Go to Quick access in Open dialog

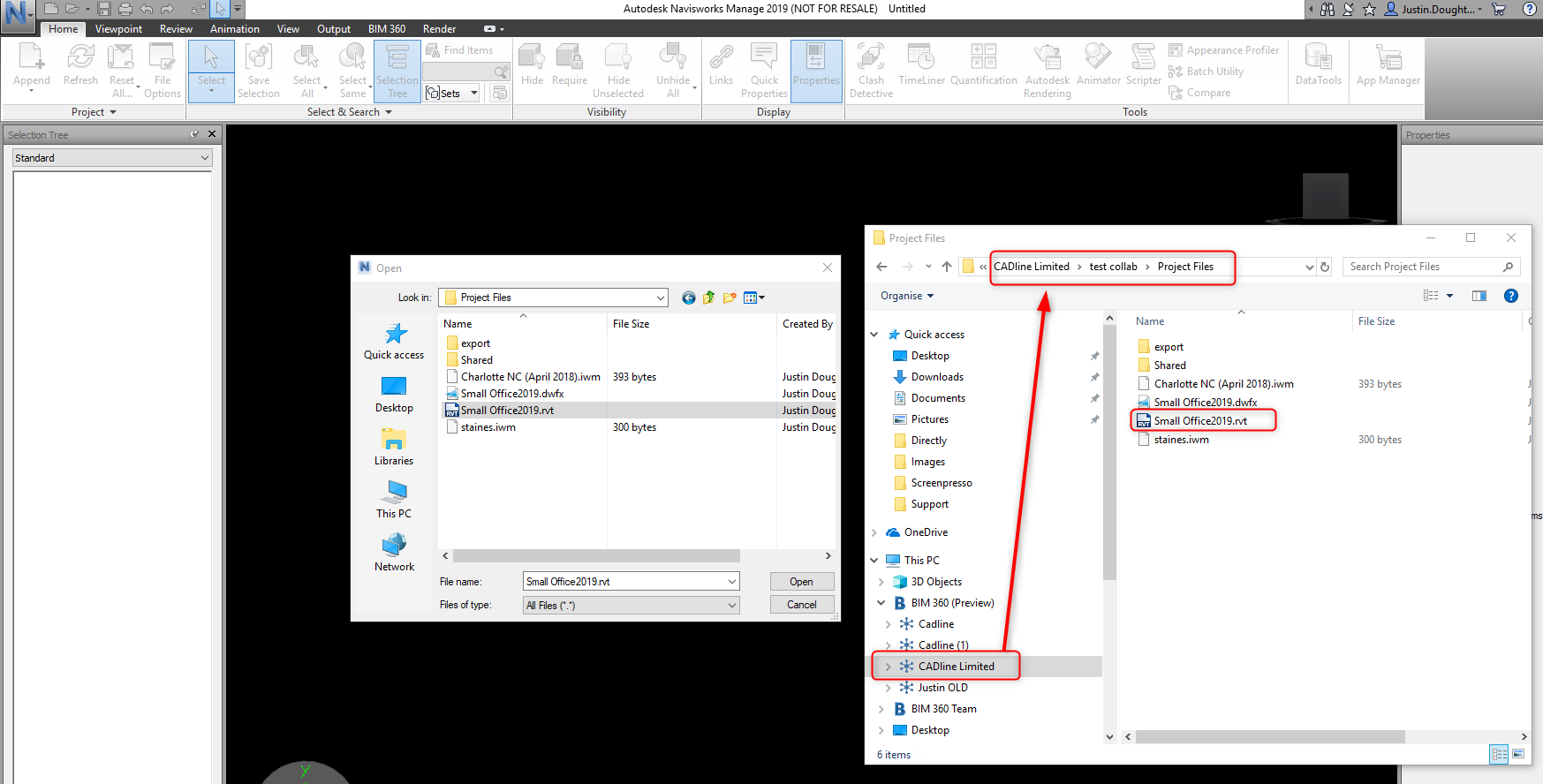point(394,342)
